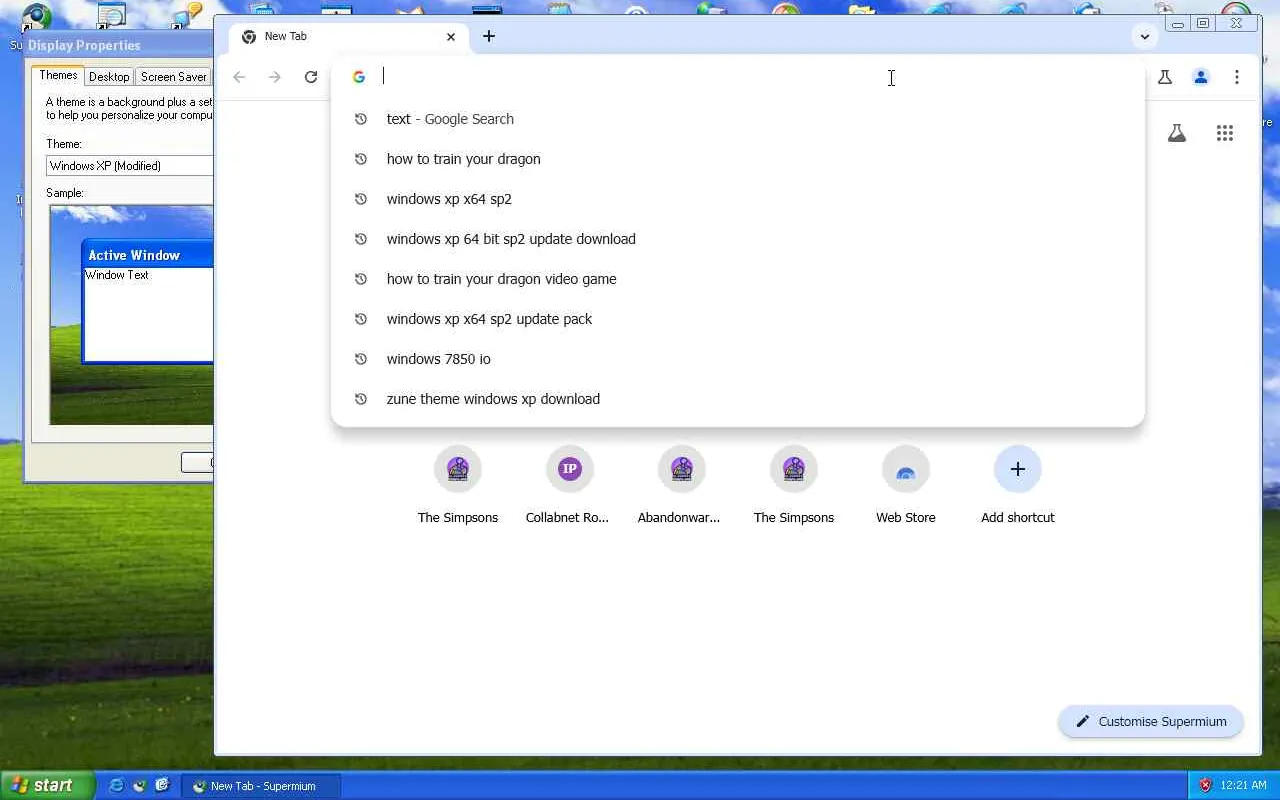Click the Google logo in the address bar

tap(359, 77)
